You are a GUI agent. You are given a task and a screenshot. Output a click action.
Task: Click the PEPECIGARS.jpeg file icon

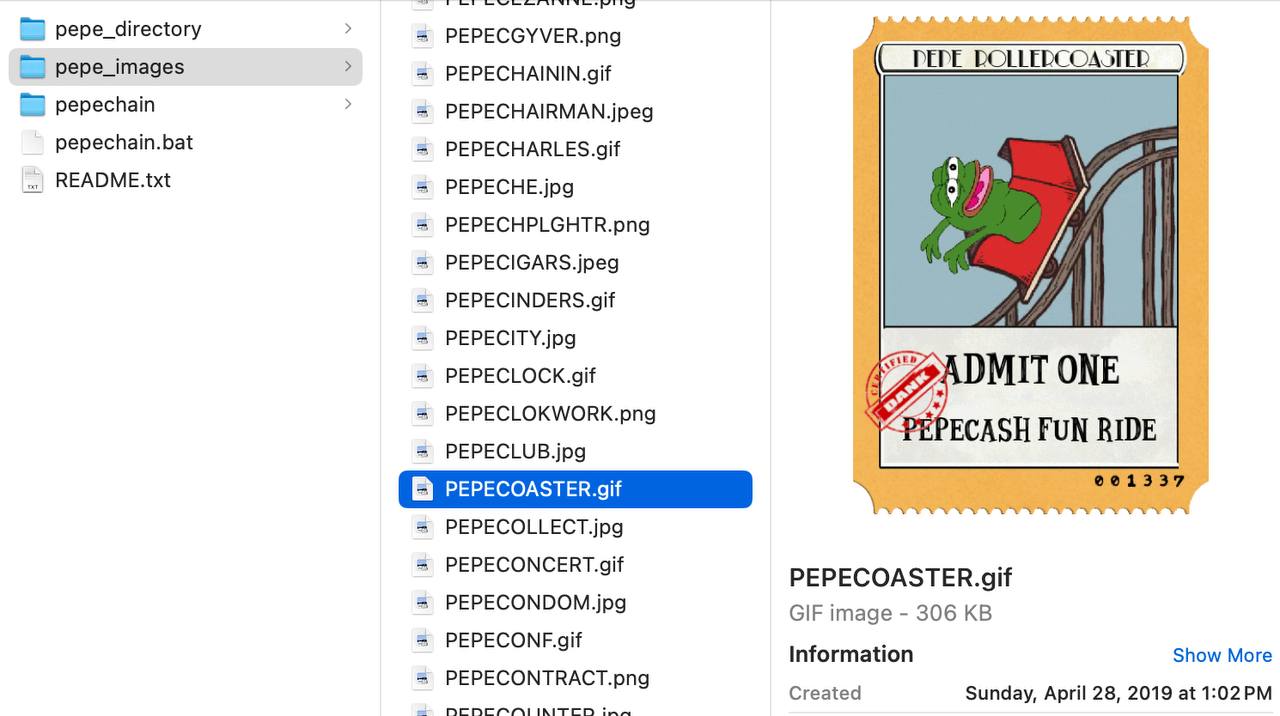(x=423, y=263)
